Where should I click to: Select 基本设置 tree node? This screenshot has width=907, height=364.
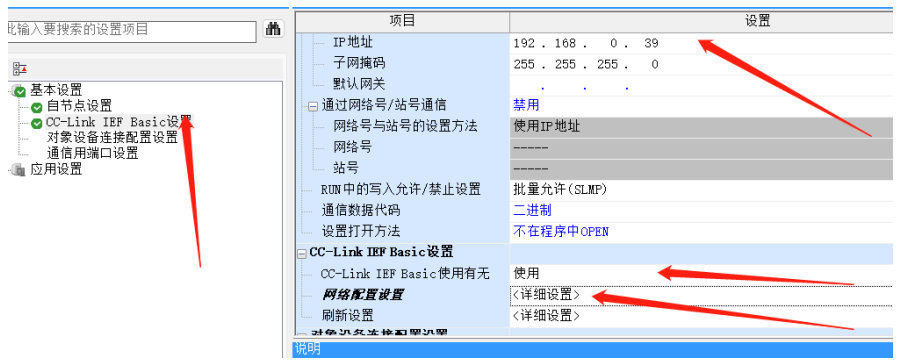click(x=56, y=90)
